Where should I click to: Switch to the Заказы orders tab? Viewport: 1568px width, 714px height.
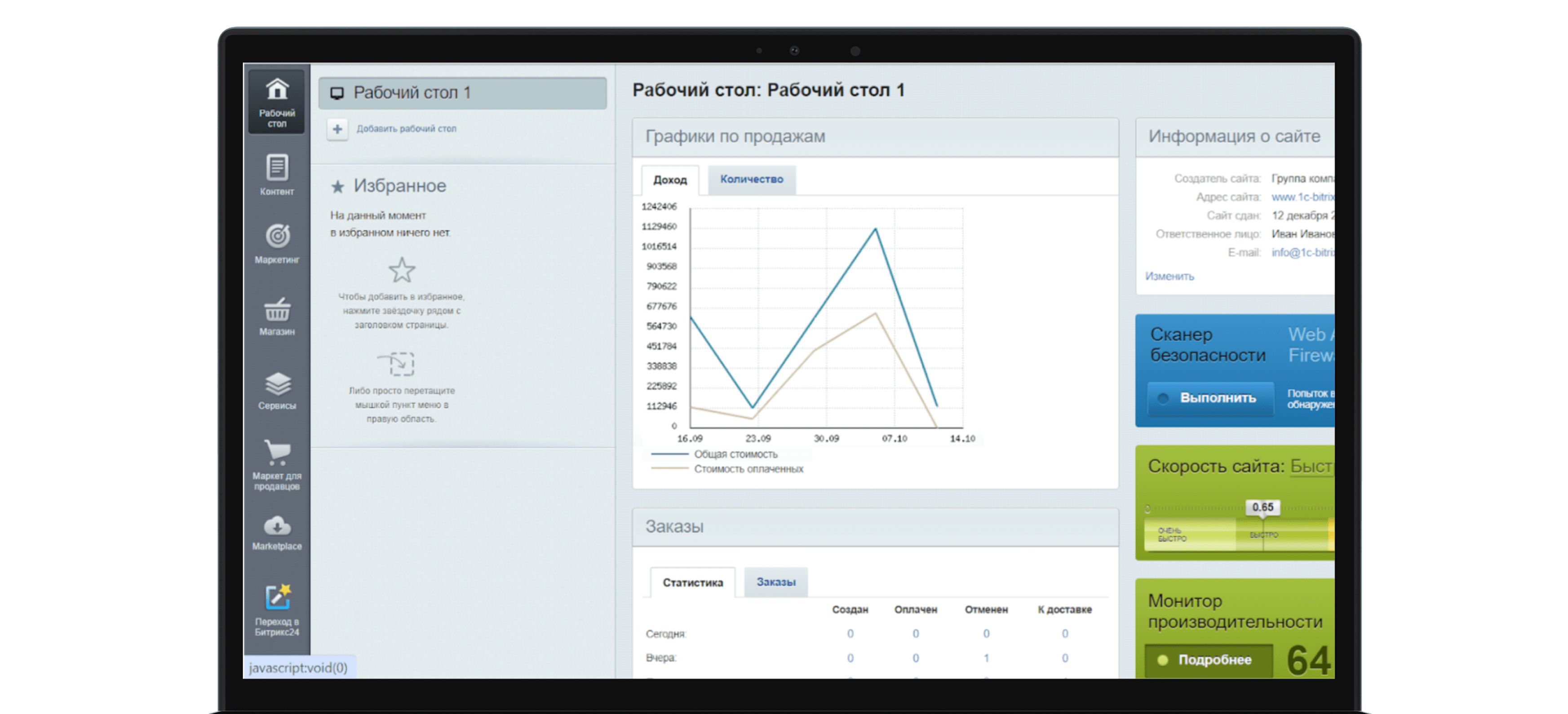pos(775,582)
